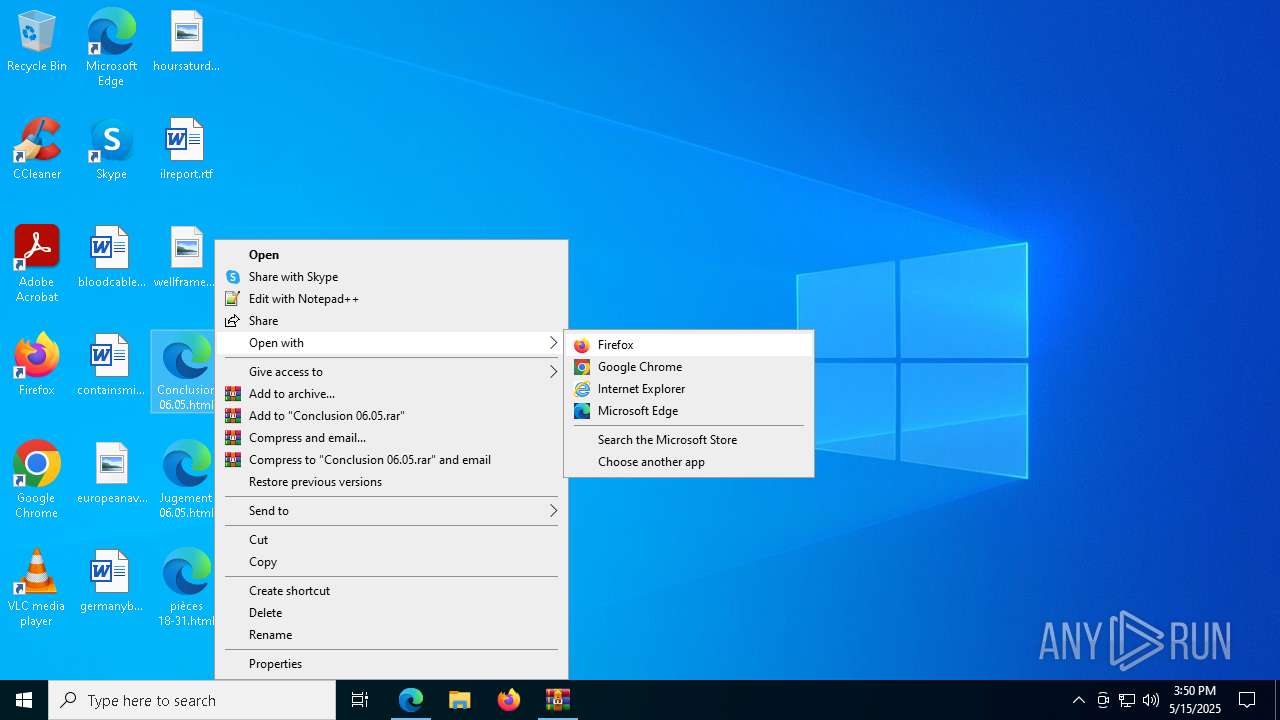Choose Create shortcut
1280x720 pixels.
pyautogui.click(x=391, y=591)
